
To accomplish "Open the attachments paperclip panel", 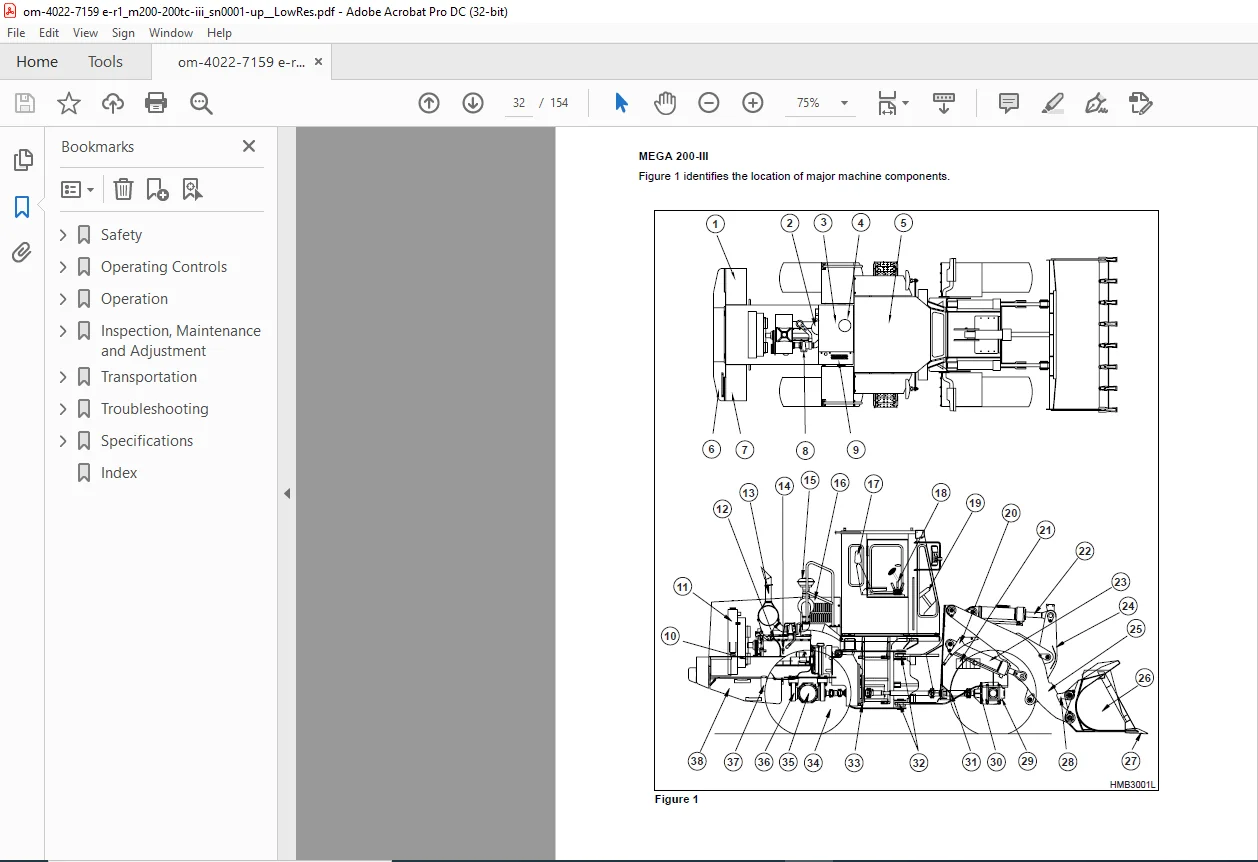I will [22, 253].
